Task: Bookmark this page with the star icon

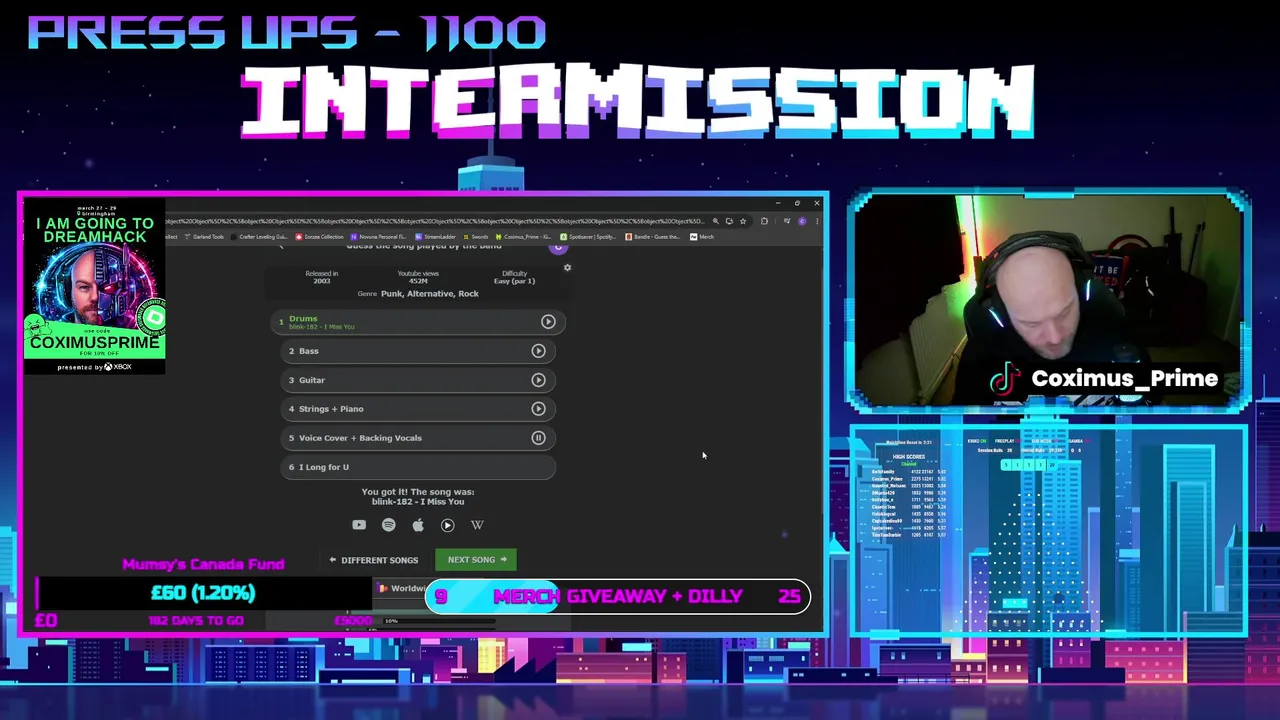Action: (742, 221)
